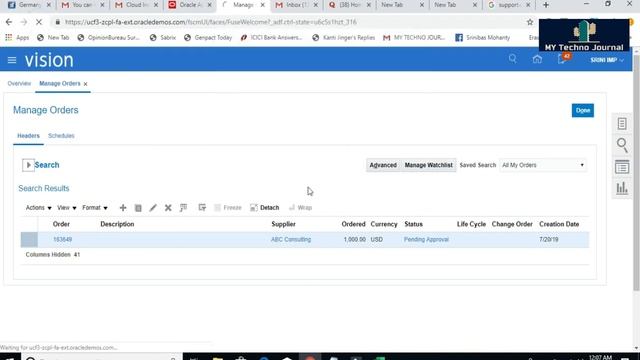
Task: Click the Wrap toolbar button
Action: pos(300,208)
